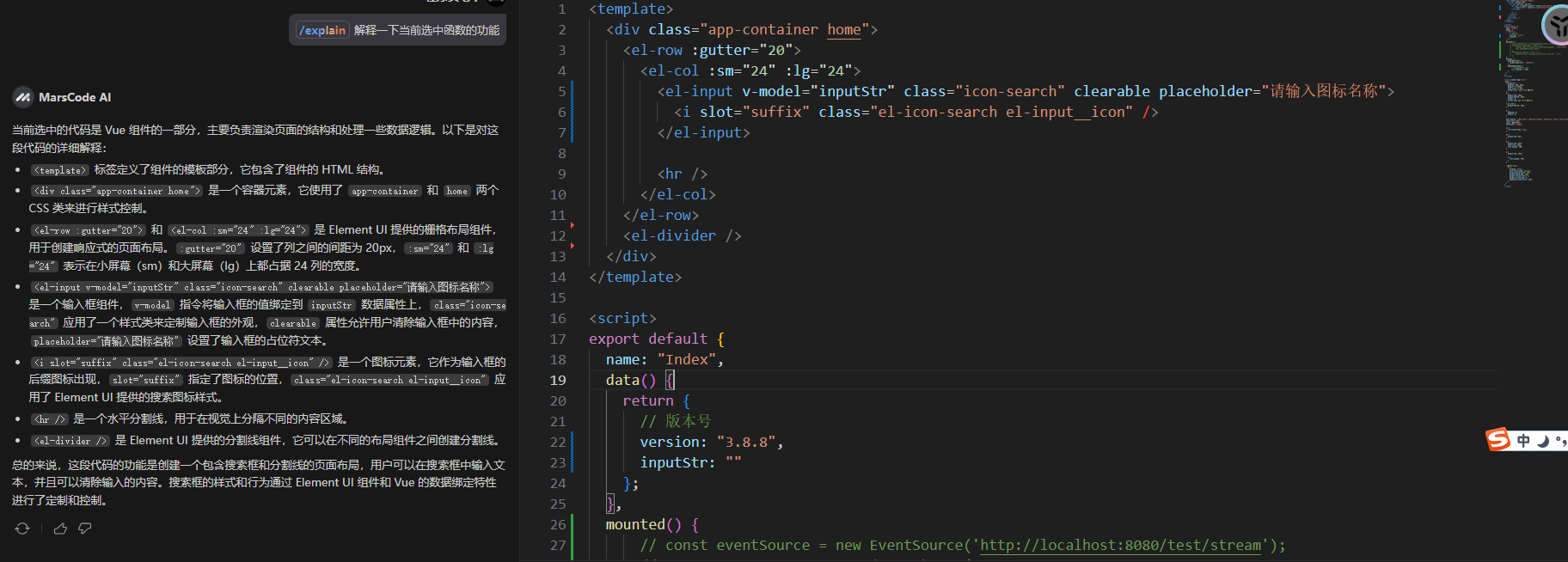Click the punctuation icon in IME toolbar
The height and width of the screenshot is (562, 1568).
coord(1559,441)
